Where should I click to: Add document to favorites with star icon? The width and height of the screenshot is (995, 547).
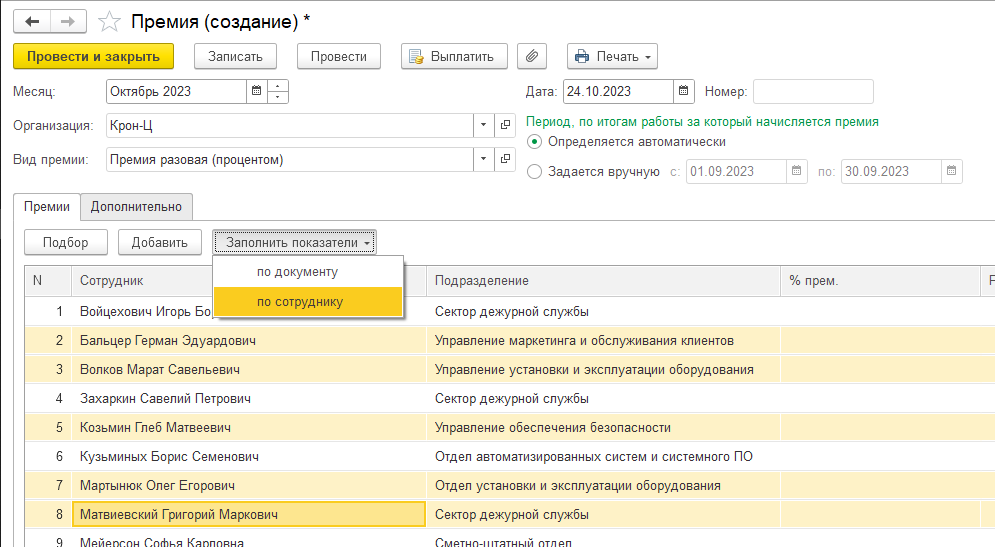(112, 21)
